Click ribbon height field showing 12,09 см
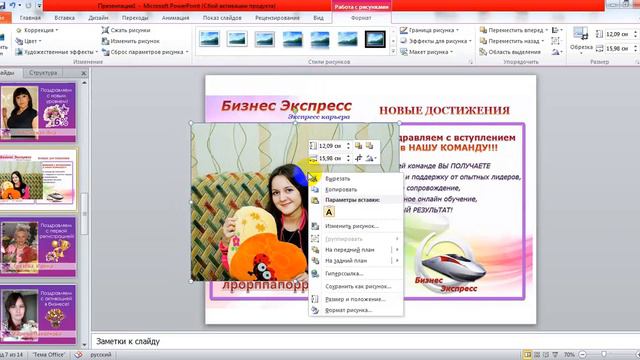The image size is (640, 360). pos(617,34)
